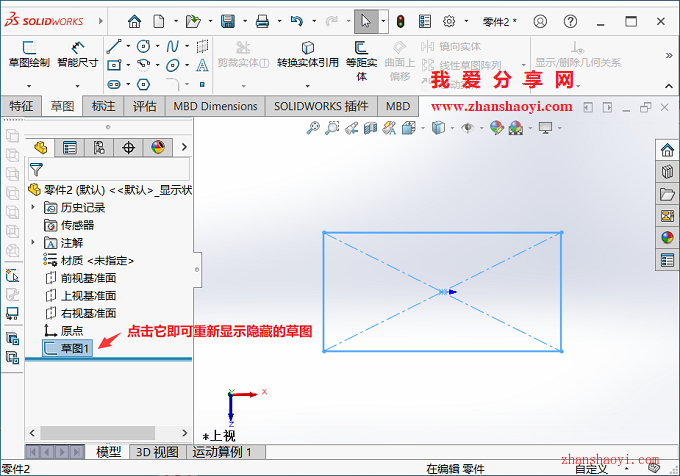This screenshot has height=476, width=680.
Task: Open the PropertyManager tab
Action: pyautogui.click(x=69, y=148)
